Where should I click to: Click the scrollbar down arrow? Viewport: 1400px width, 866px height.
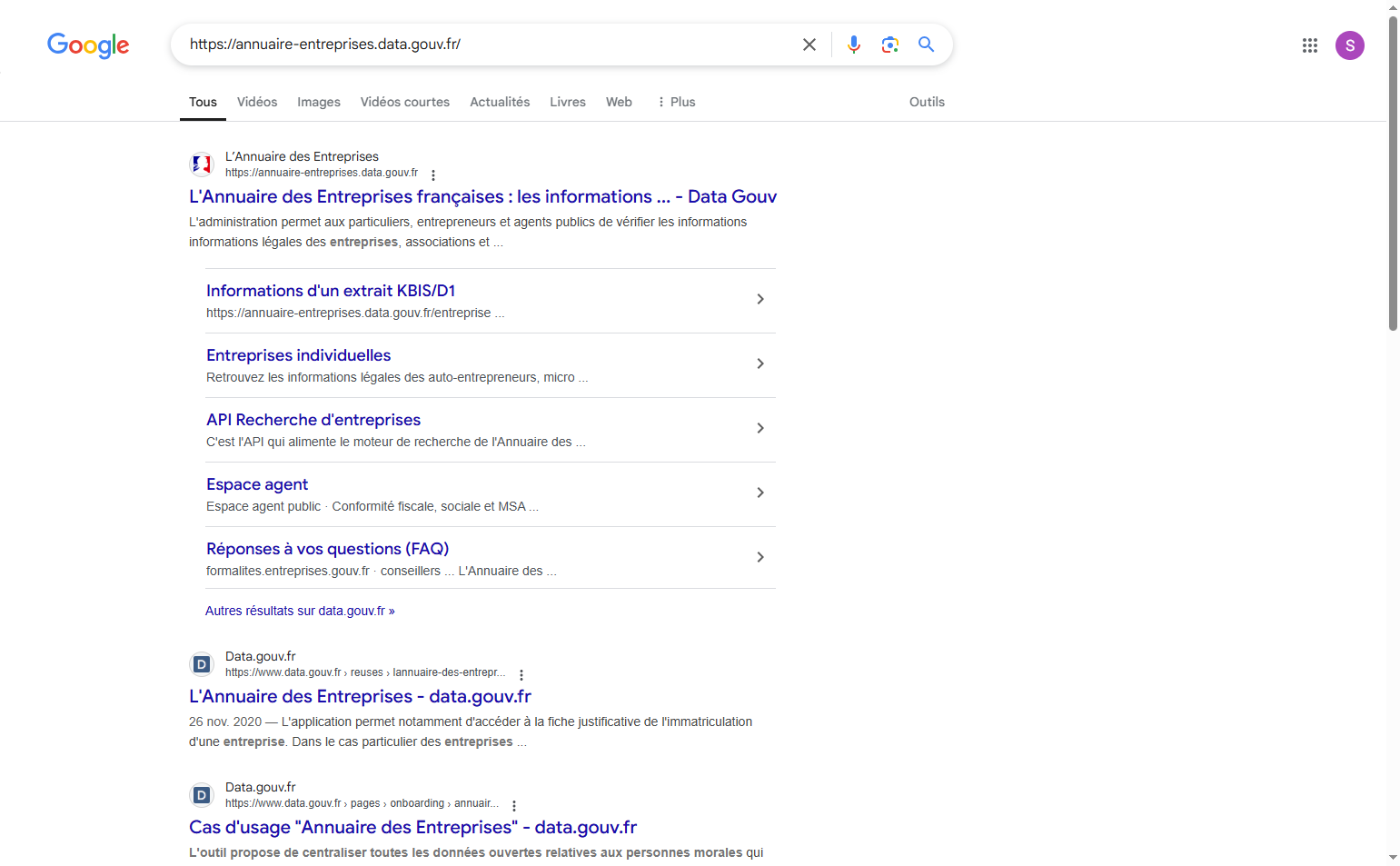pyautogui.click(x=1393, y=858)
